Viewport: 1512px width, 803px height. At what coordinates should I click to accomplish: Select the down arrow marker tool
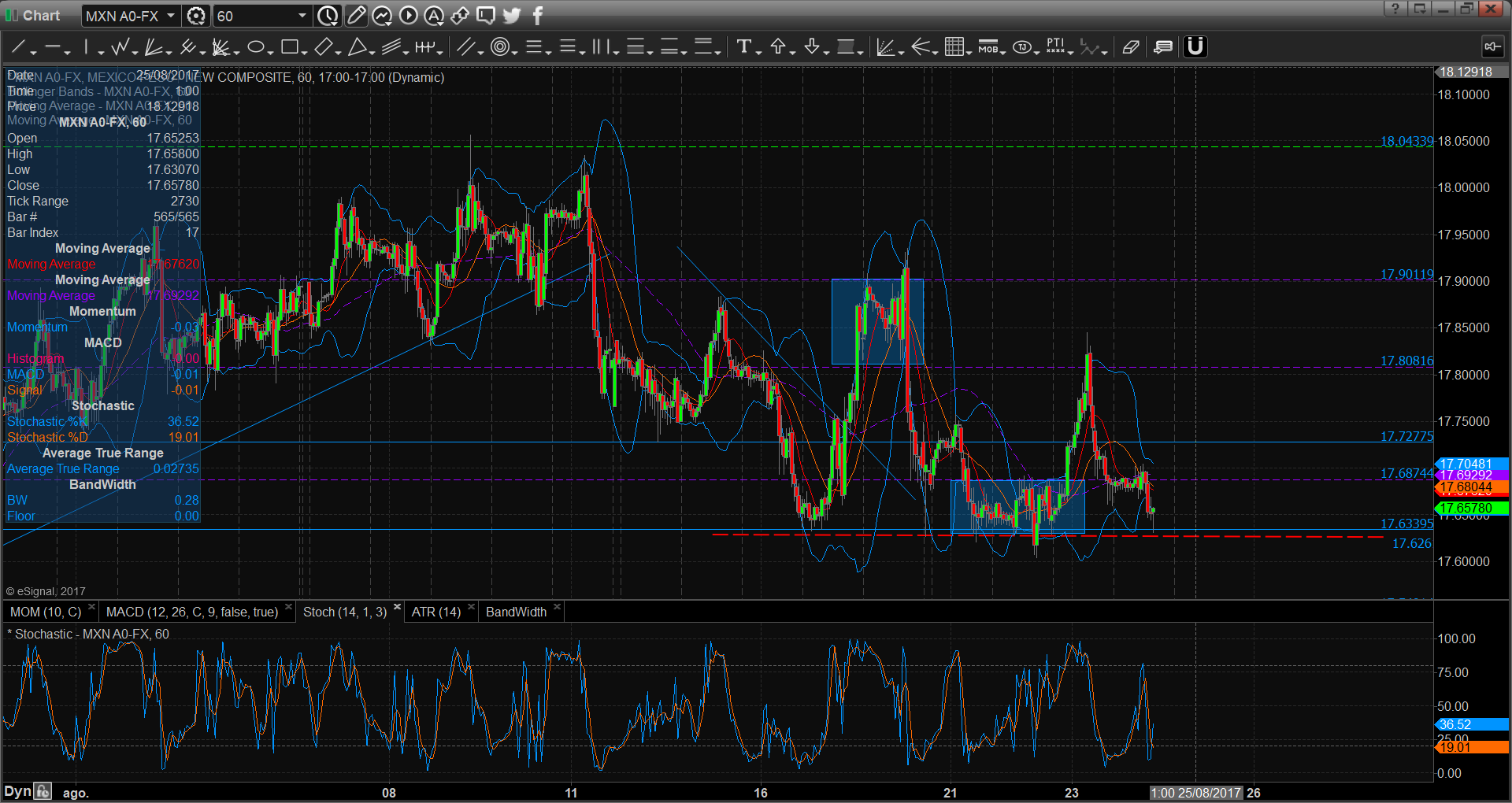[812, 46]
